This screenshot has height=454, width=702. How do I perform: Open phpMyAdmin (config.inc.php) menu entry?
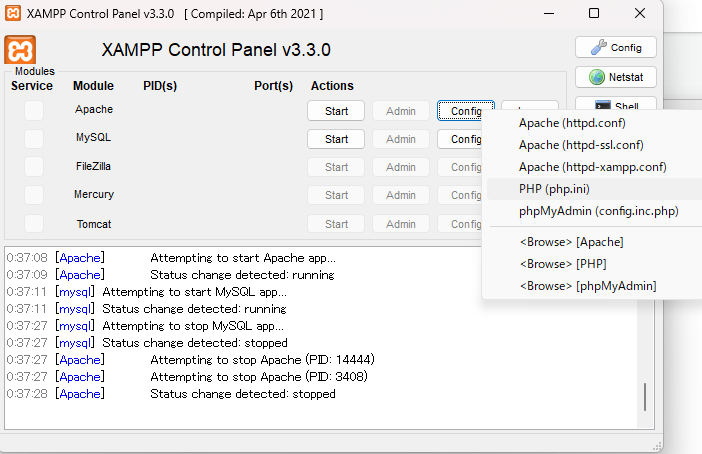click(594, 211)
